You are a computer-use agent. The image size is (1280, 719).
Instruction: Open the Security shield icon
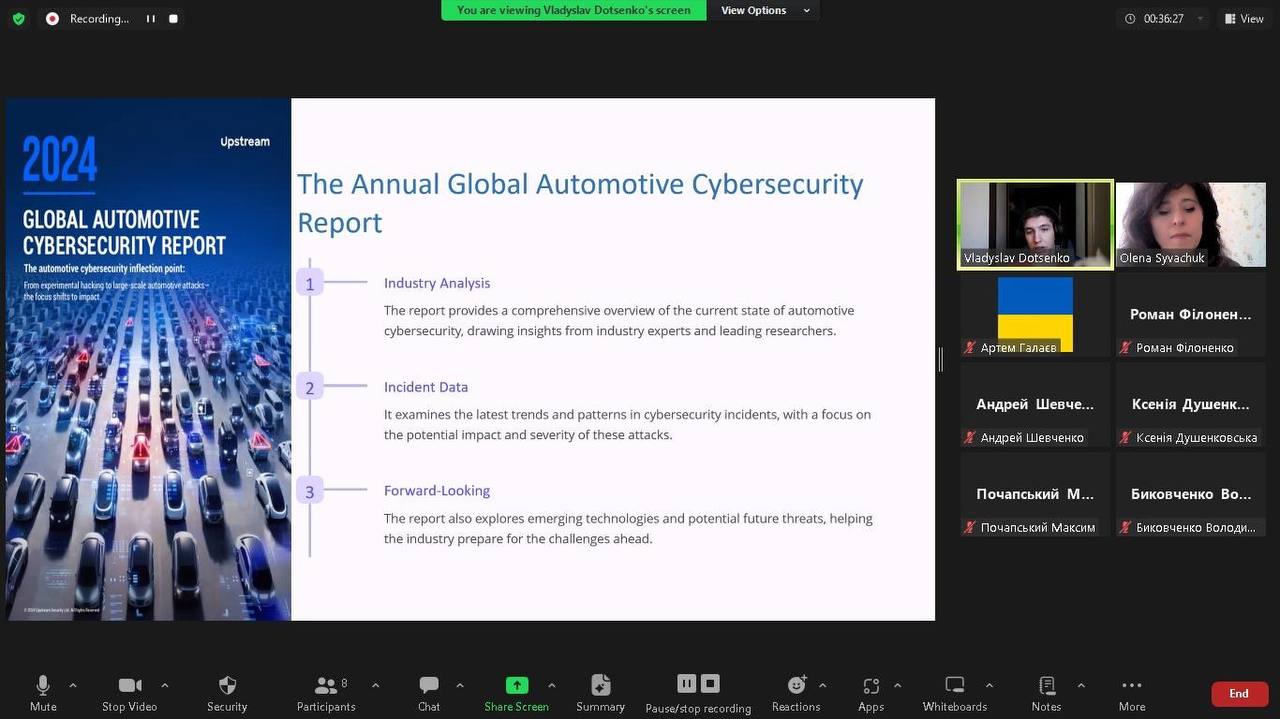pos(227,686)
